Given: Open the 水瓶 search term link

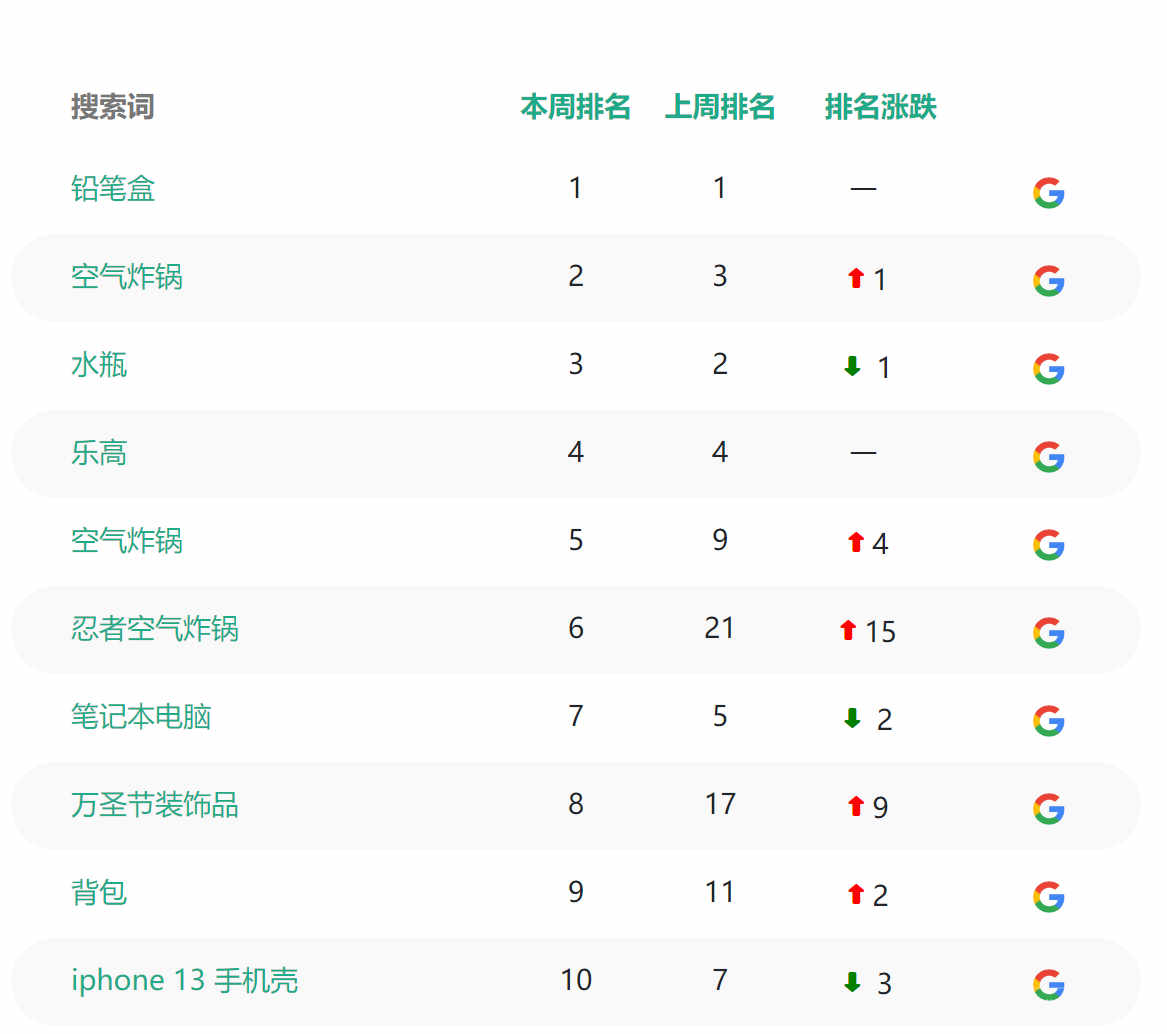Looking at the screenshot, I should [99, 366].
